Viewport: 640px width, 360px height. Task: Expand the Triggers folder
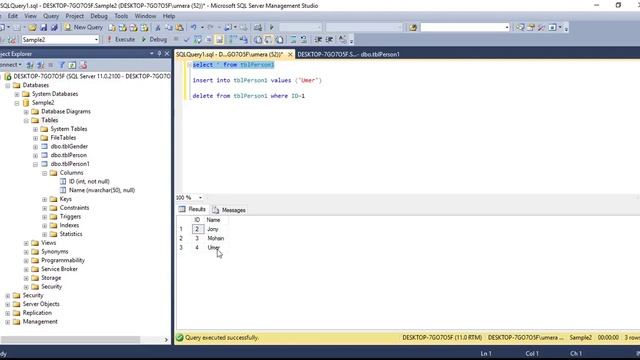[x=44, y=217]
